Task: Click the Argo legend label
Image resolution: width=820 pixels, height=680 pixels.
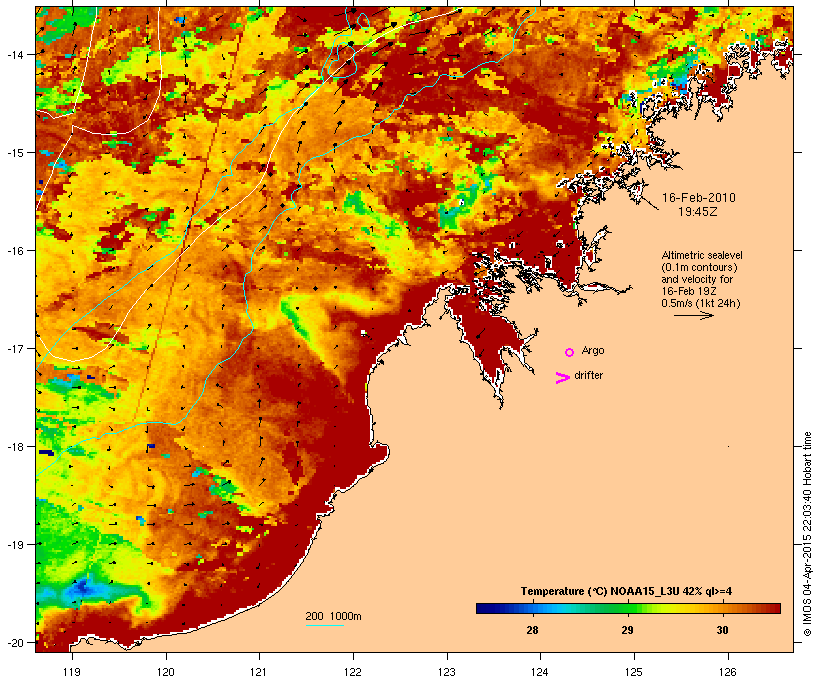Action: (x=593, y=350)
